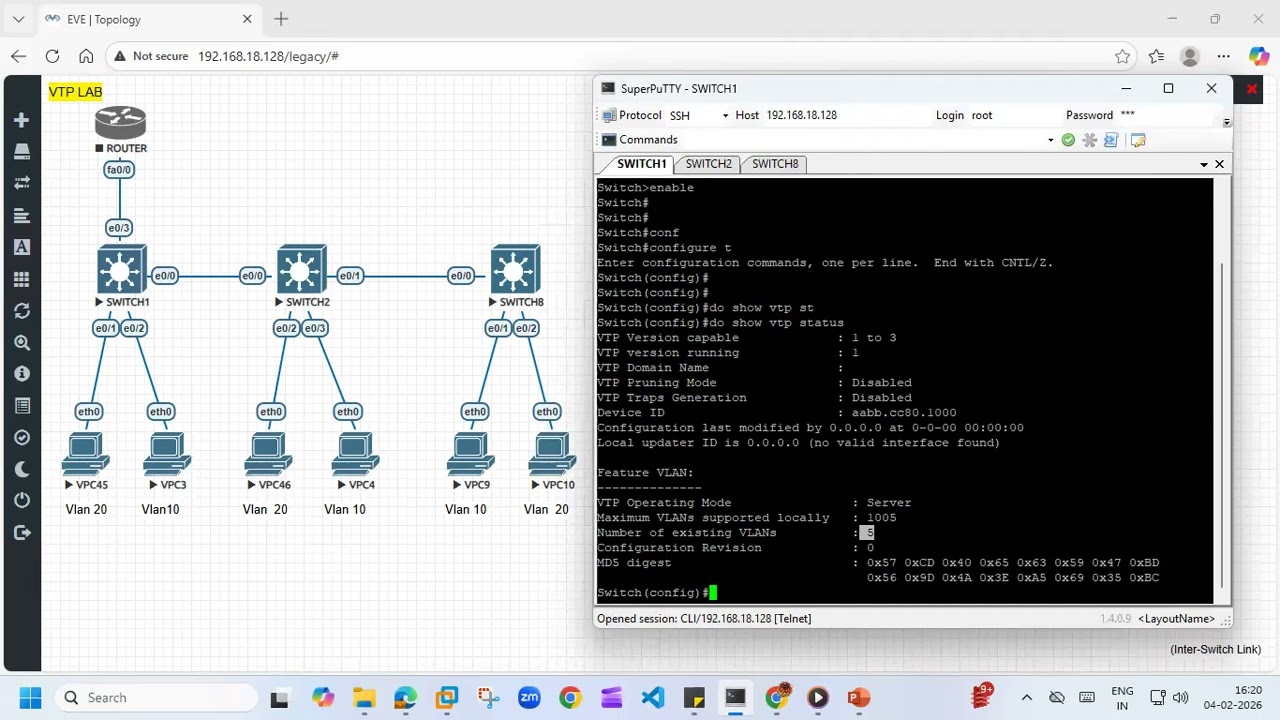
Task: Click the VTP LAB highlighted label
Action: [x=76, y=92]
